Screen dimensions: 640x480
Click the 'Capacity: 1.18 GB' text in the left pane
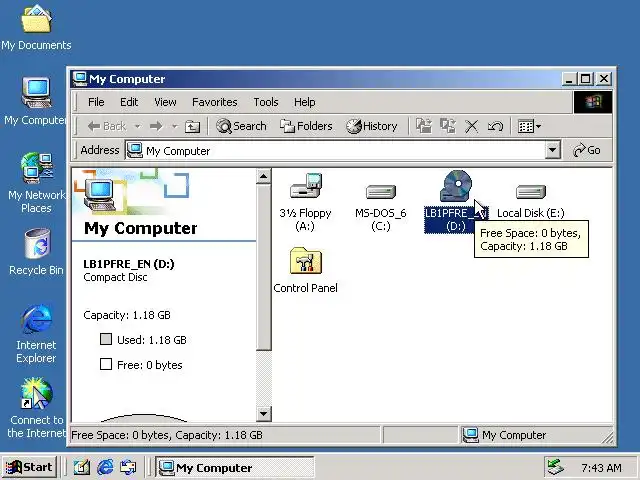(x=127, y=315)
